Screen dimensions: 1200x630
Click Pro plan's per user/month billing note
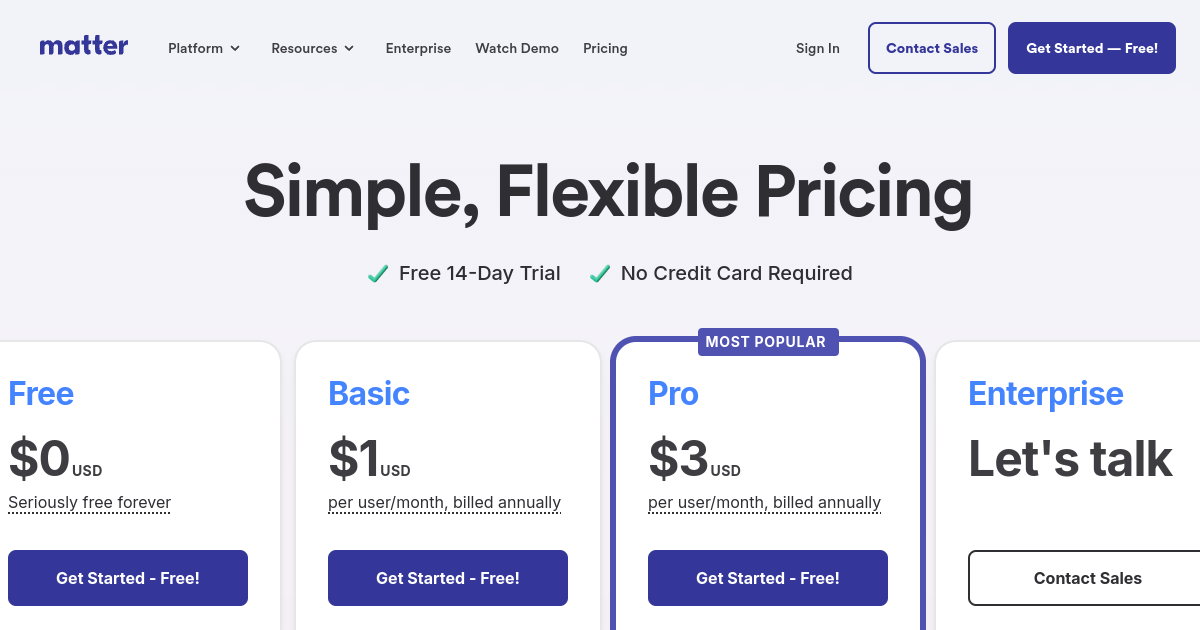click(764, 502)
